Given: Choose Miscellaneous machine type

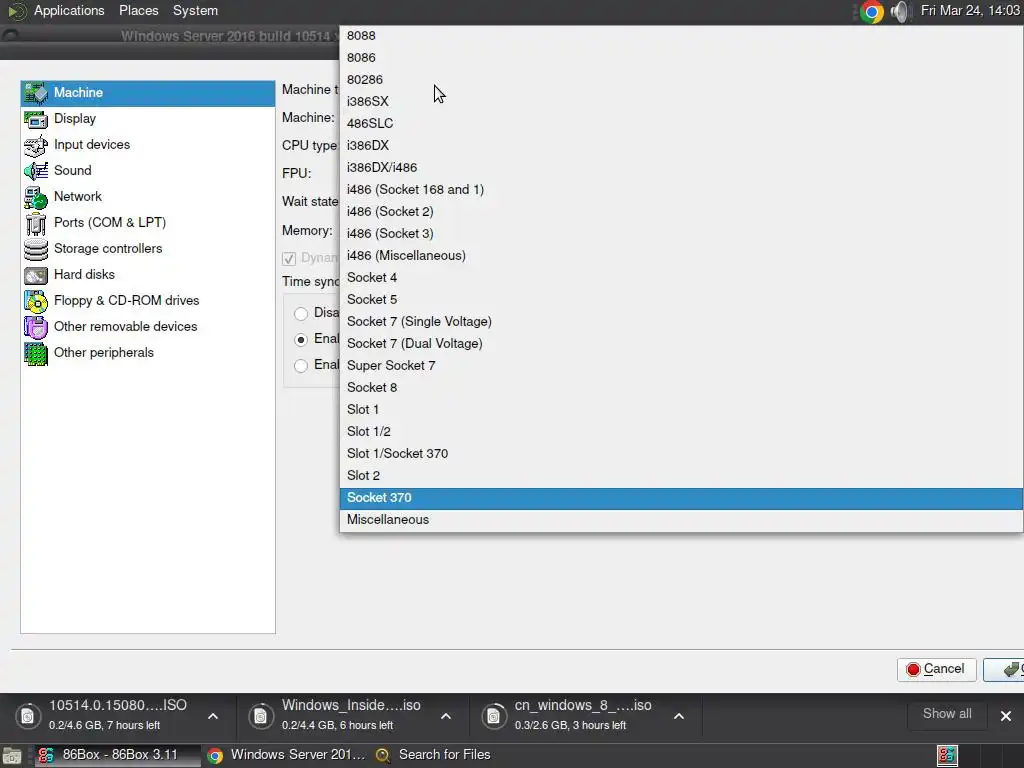Looking at the screenshot, I should click(x=681, y=520).
